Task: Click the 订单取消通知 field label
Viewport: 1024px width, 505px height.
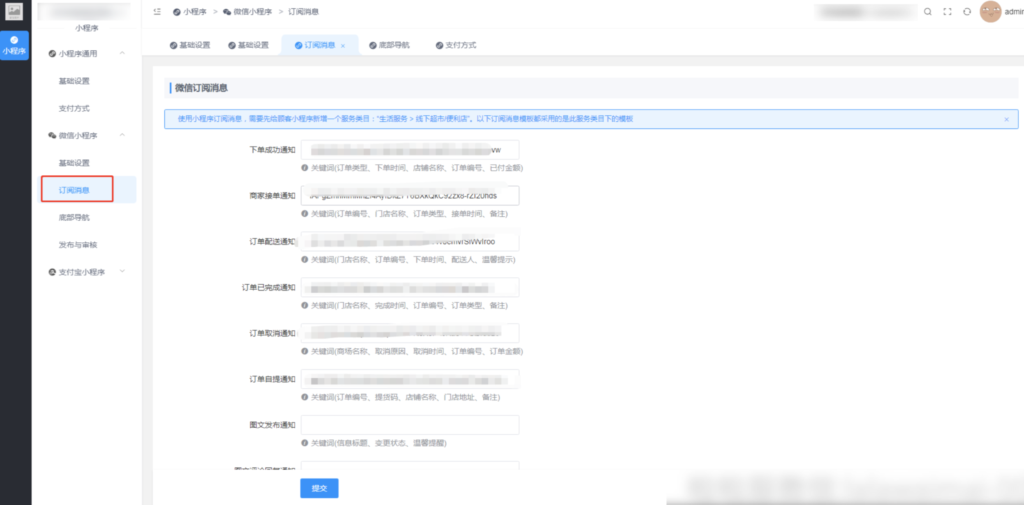Action: tap(272, 333)
